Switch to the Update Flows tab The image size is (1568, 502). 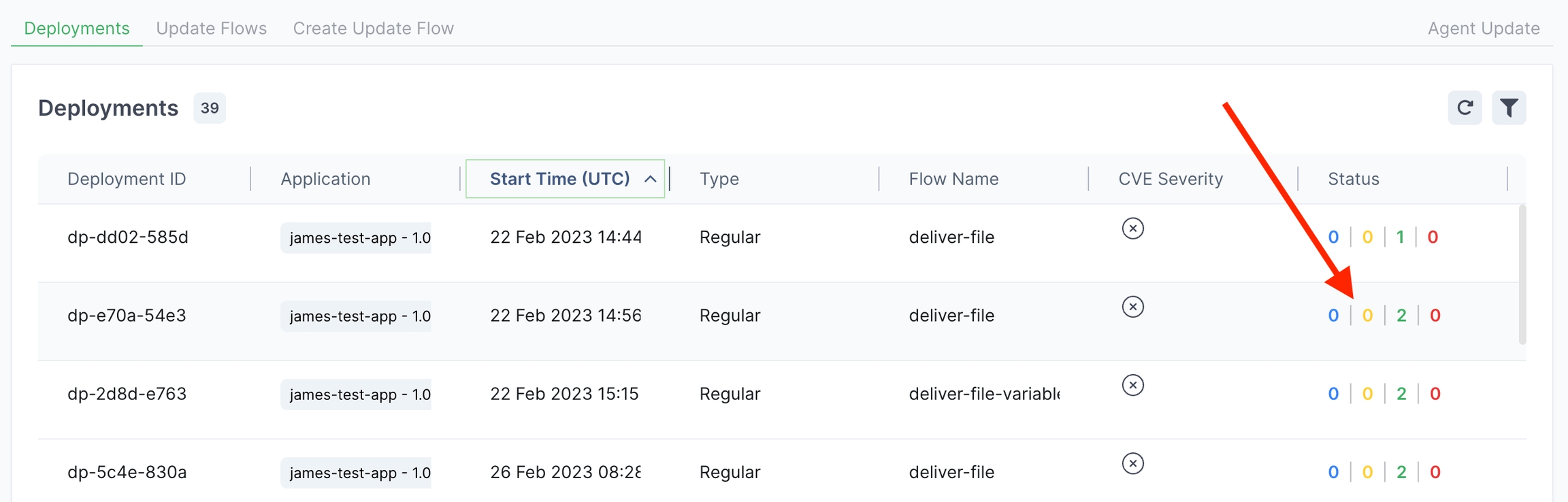pyautogui.click(x=211, y=29)
